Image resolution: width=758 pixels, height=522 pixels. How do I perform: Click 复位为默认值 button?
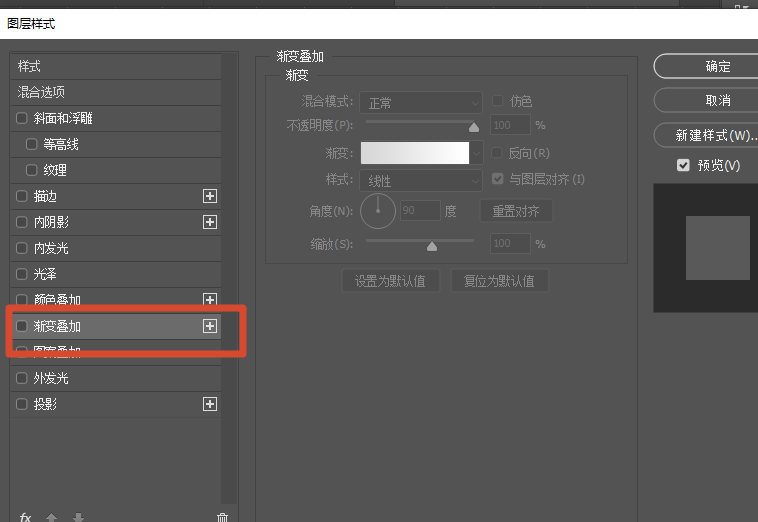point(499,281)
